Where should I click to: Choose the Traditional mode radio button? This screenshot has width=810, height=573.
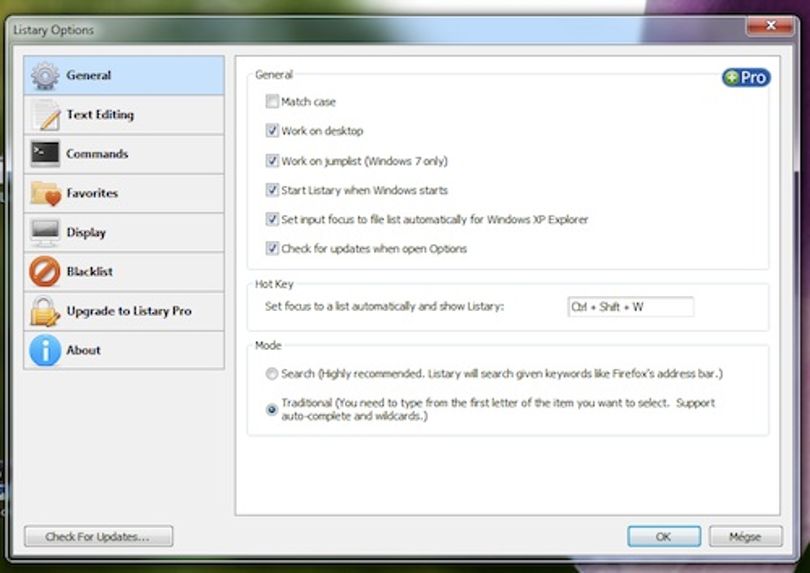272,410
